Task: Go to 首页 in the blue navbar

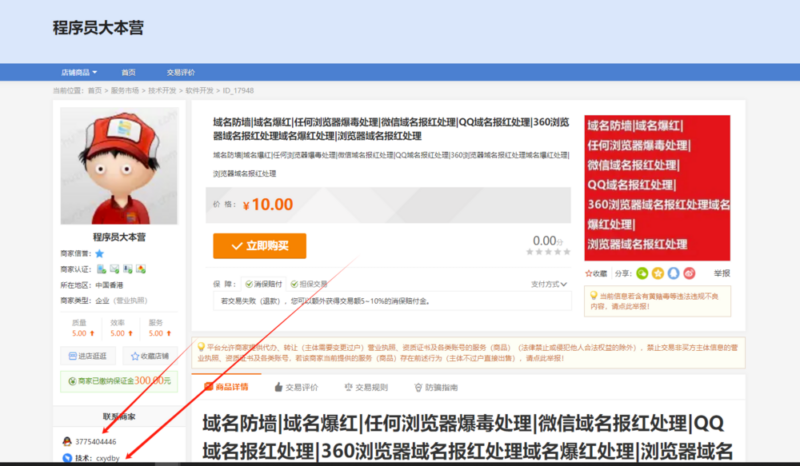Action: coord(129,72)
